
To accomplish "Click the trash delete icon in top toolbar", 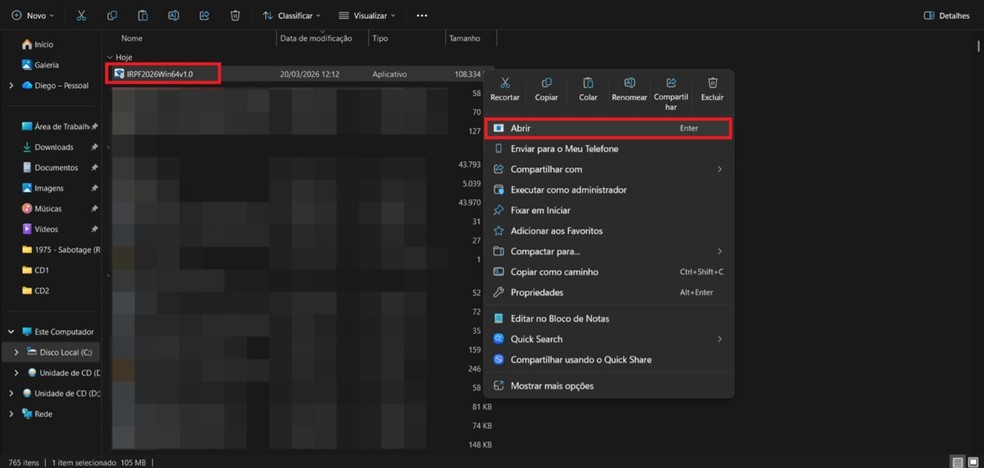I will click(235, 16).
